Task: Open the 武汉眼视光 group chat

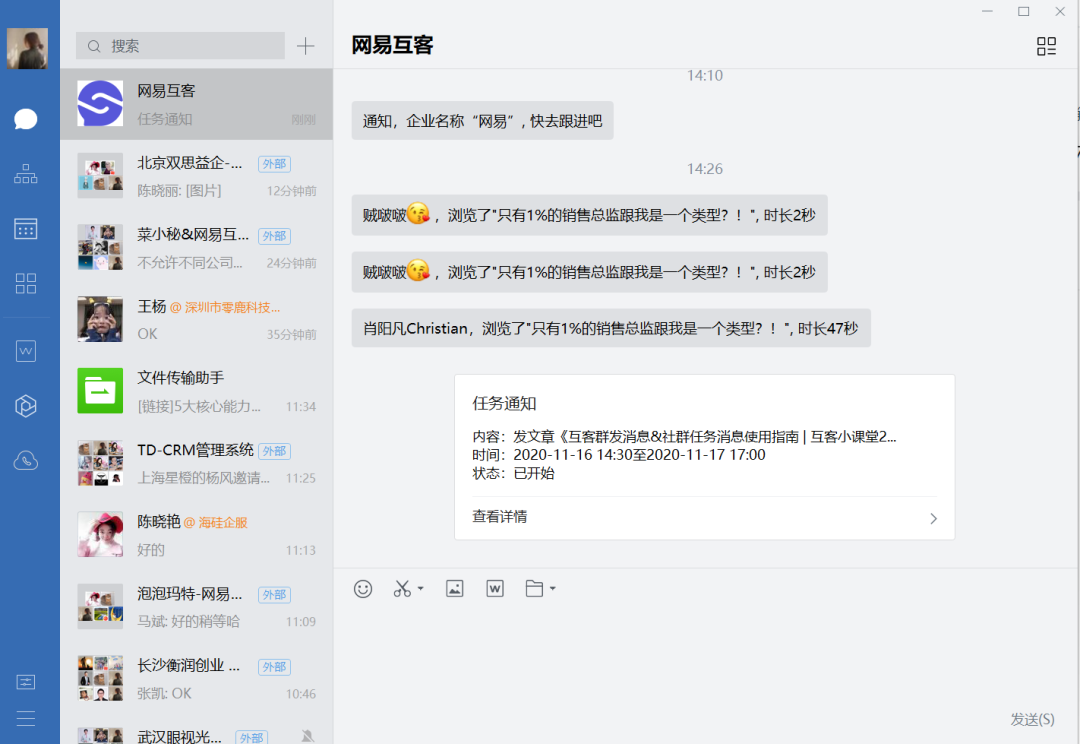Action: click(196, 730)
